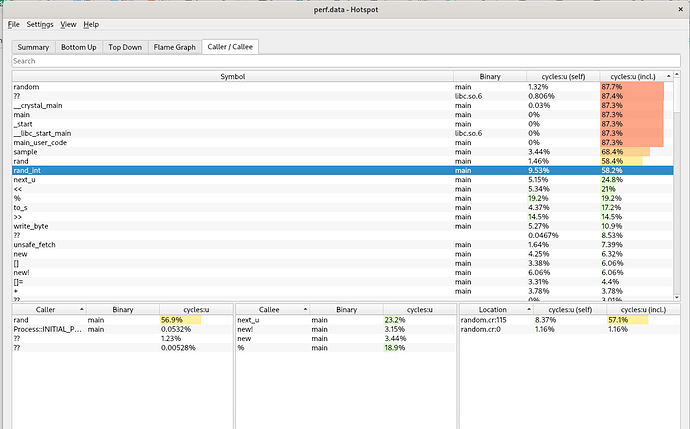Select the __crystal_main symbol row
690x429 pixels.
(x=343, y=106)
